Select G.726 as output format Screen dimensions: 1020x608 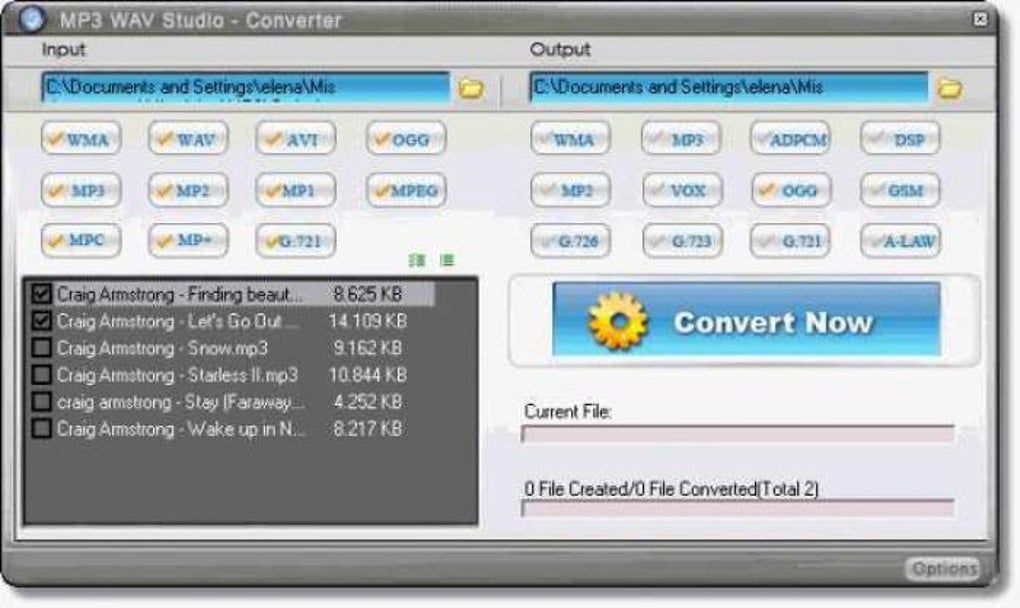[570, 241]
